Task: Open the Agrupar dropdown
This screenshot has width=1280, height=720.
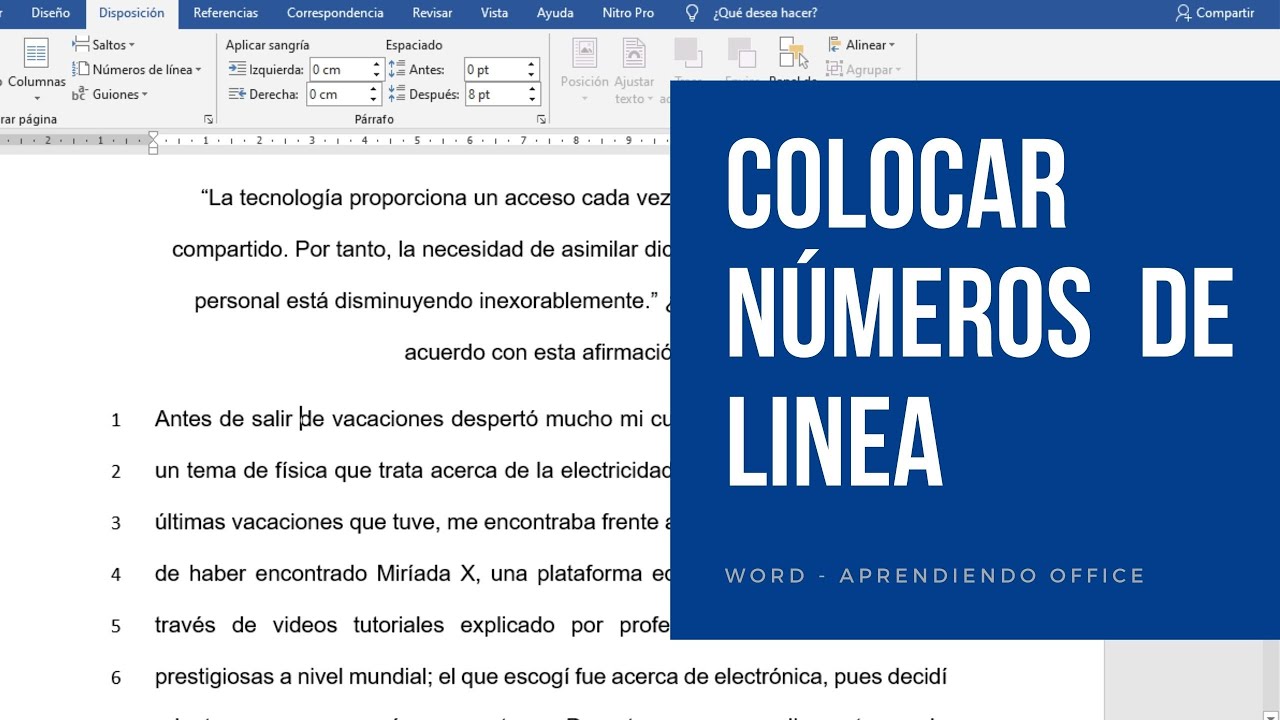Action: [x=864, y=70]
